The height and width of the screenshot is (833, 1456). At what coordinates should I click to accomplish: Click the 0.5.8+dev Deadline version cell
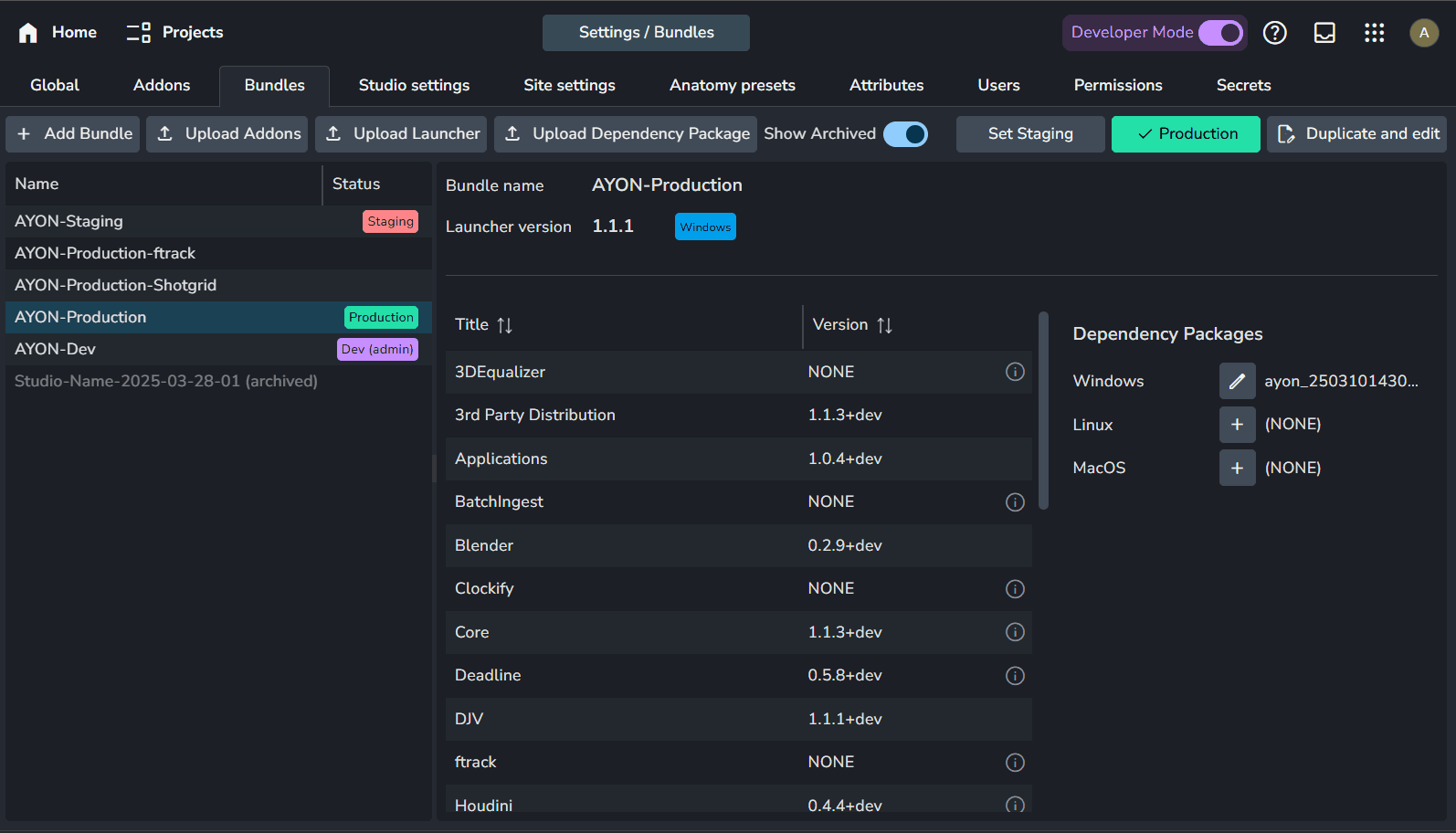(x=845, y=675)
